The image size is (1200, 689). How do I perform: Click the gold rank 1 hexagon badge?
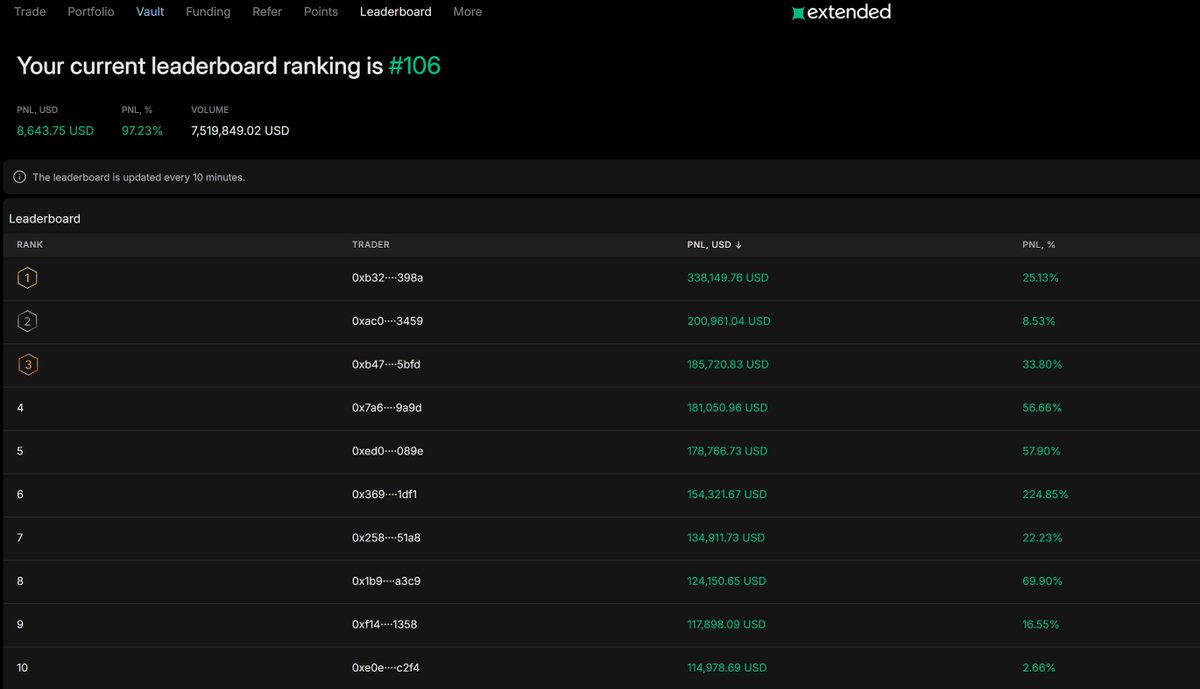pos(28,277)
